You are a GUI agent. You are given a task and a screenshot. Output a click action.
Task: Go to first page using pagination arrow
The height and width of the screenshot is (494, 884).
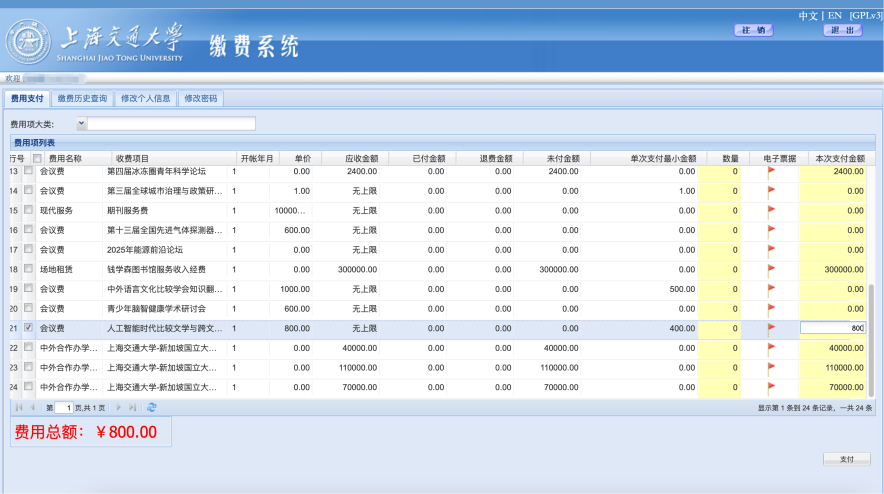click(19, 407)
